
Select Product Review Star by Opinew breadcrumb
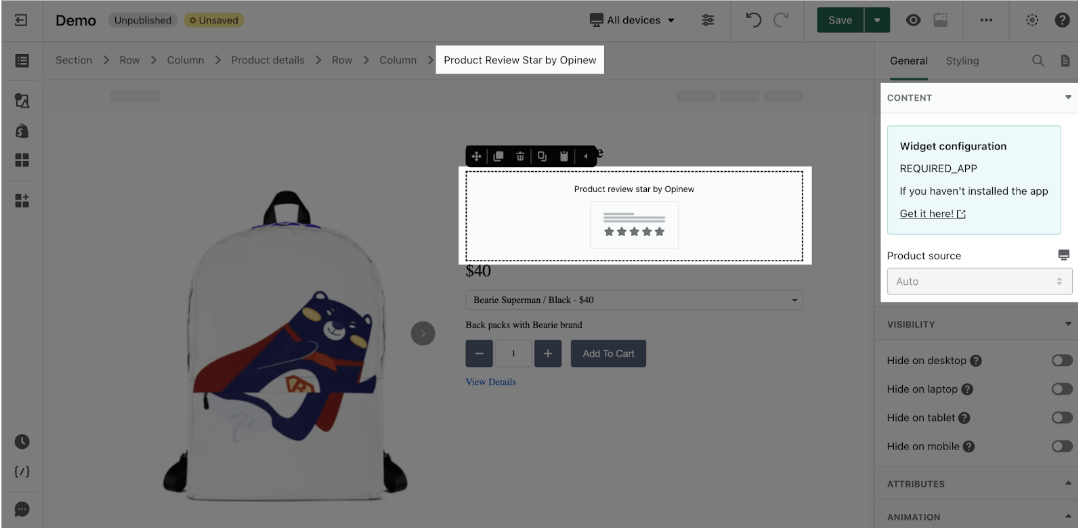520,60
